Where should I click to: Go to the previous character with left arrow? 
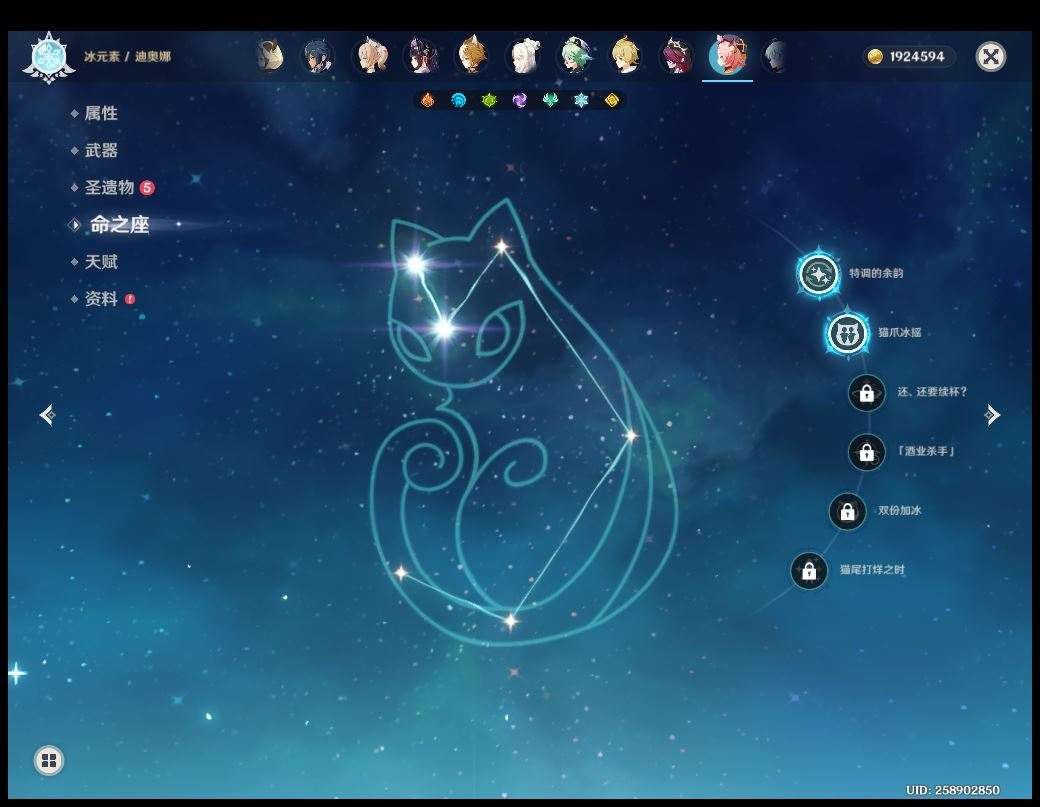[x=47, y=415]
